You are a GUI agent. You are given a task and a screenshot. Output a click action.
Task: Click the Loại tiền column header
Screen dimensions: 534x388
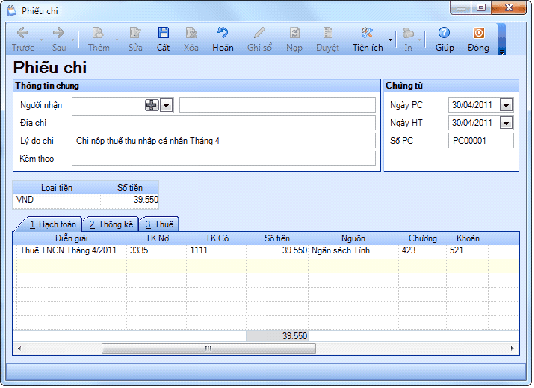57,188
